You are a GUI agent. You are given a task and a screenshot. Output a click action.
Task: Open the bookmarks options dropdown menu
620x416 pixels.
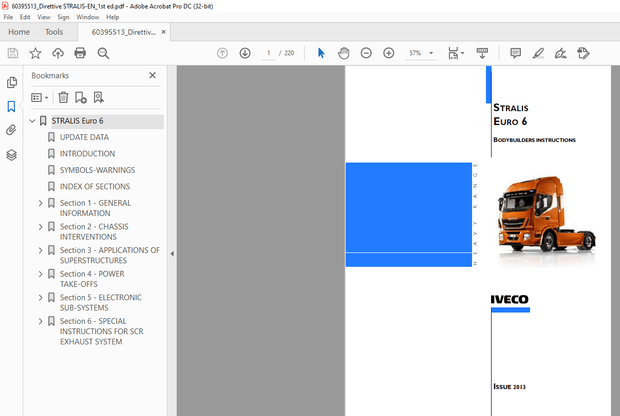click(x=40, y=97)
